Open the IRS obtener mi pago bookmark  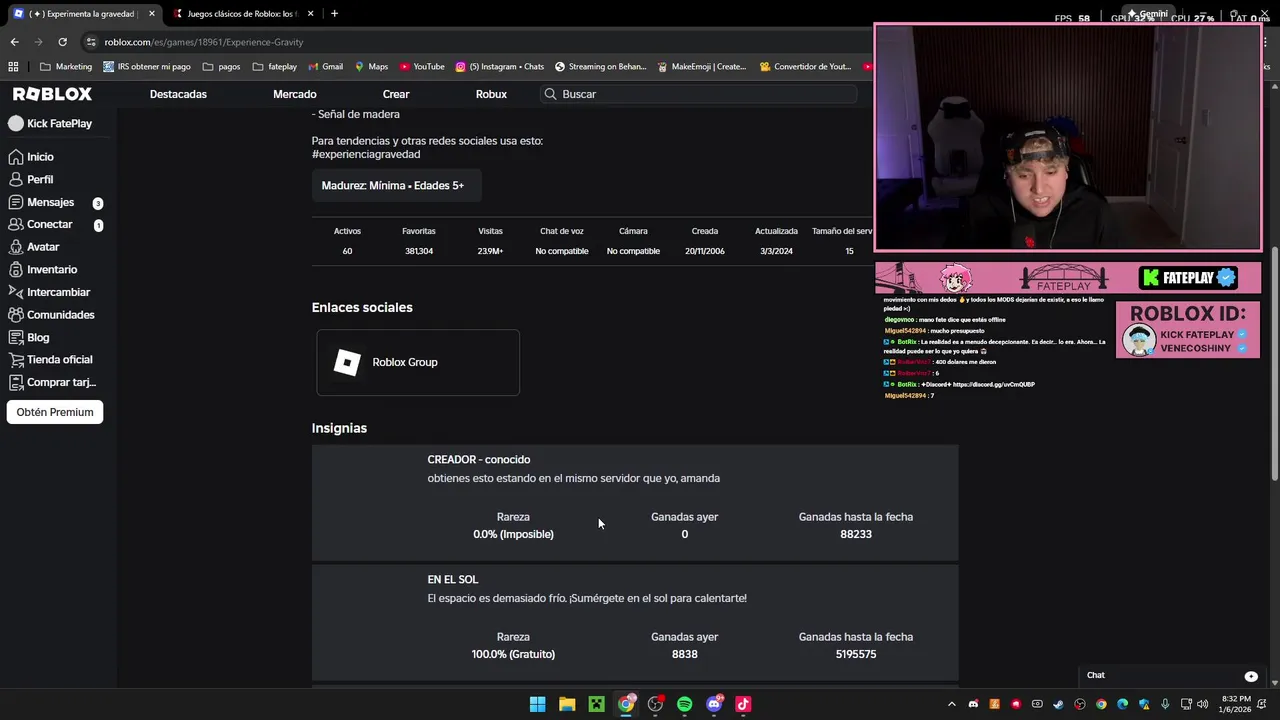[x=147, y=67]
